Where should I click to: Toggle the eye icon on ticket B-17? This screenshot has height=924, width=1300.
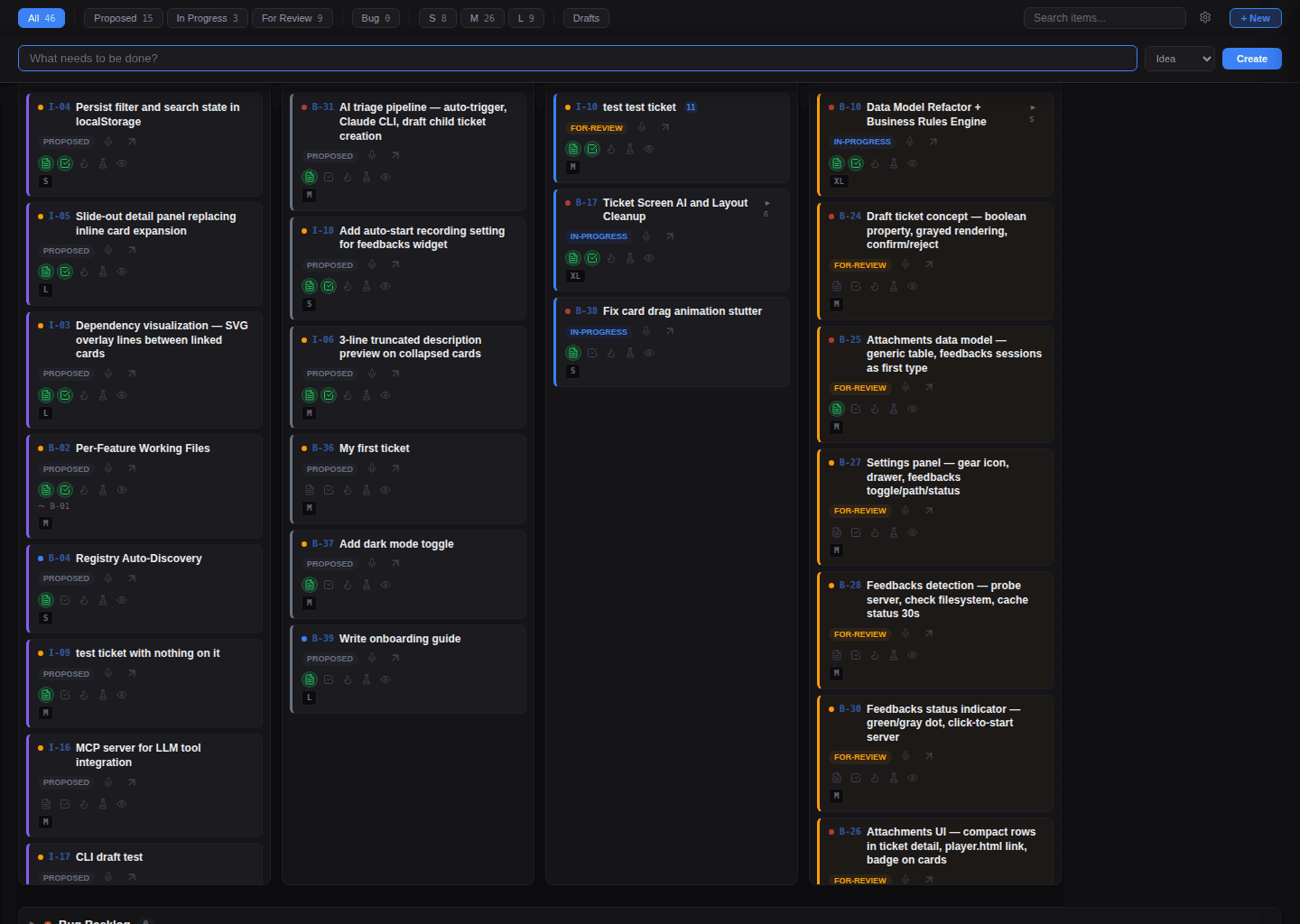pyautogui.click(x=649, y=258)
